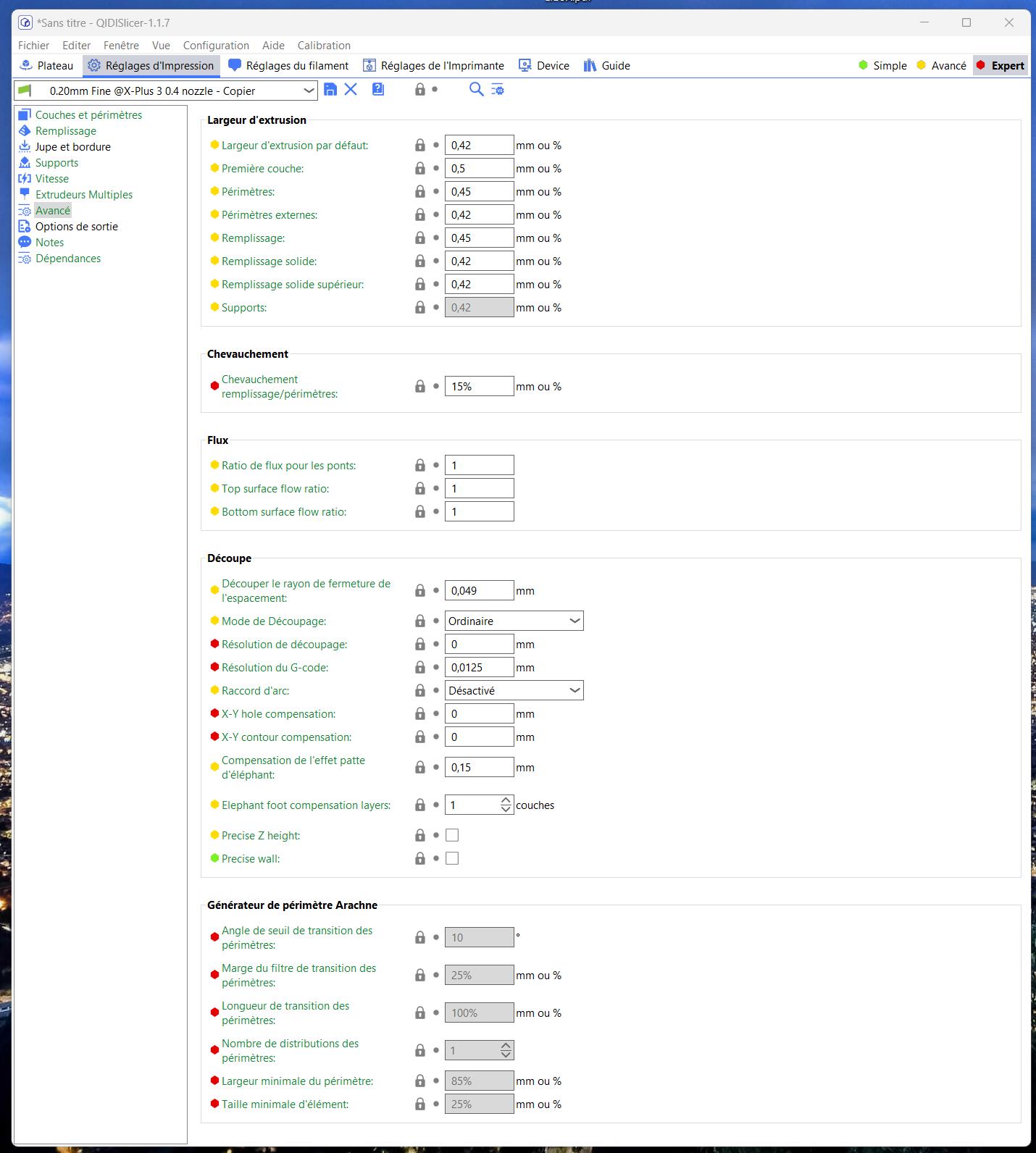Switch to Réglages du filament tab

288,66
